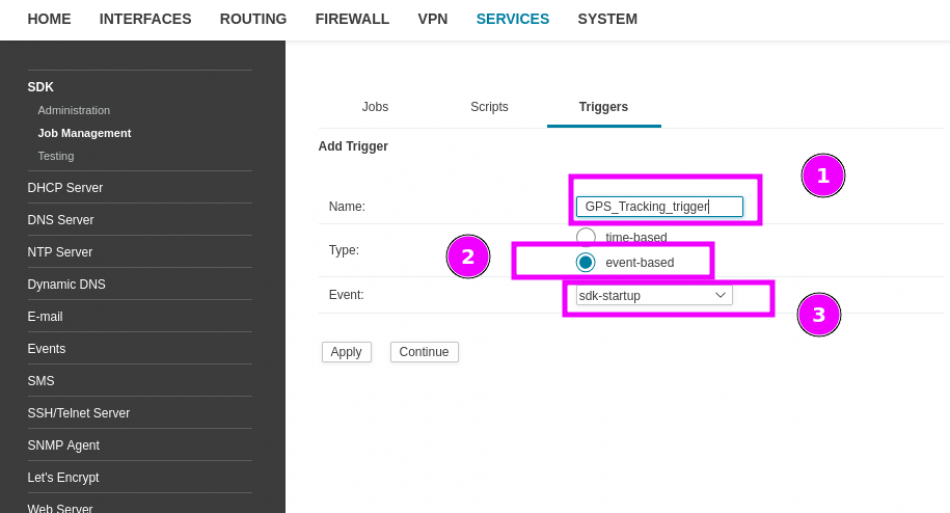
Task: Select the time-based trigger type
Action: [587, 237]
